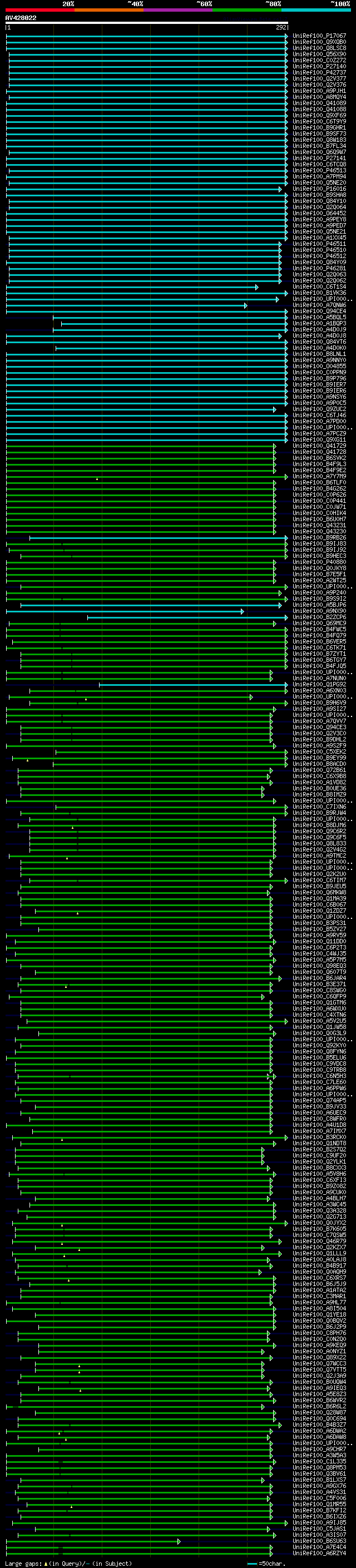Select hit label UniRef100_C6TK71
This screenshot has height=1568, width=356.
[x=319, y=648]
